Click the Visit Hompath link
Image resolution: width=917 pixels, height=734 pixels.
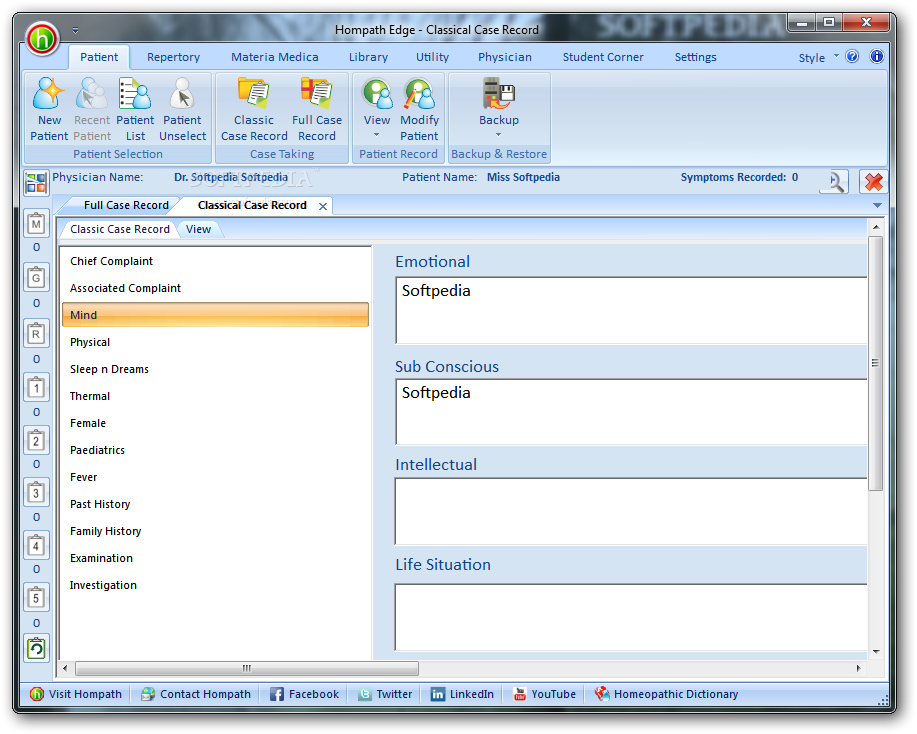point(76,694)
